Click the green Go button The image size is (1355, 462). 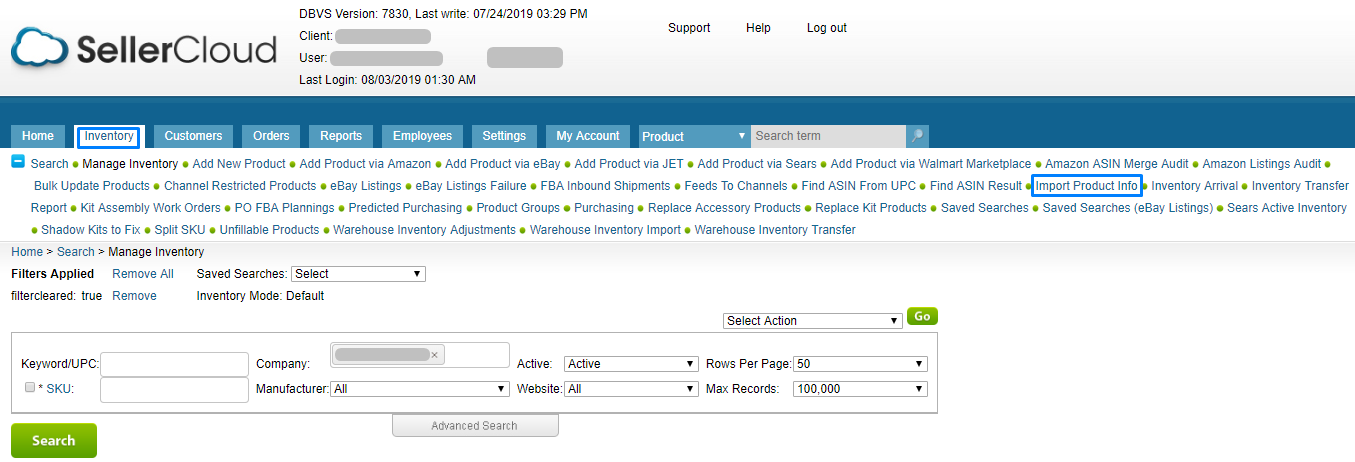pyautogui.click(x=922, y=316)
